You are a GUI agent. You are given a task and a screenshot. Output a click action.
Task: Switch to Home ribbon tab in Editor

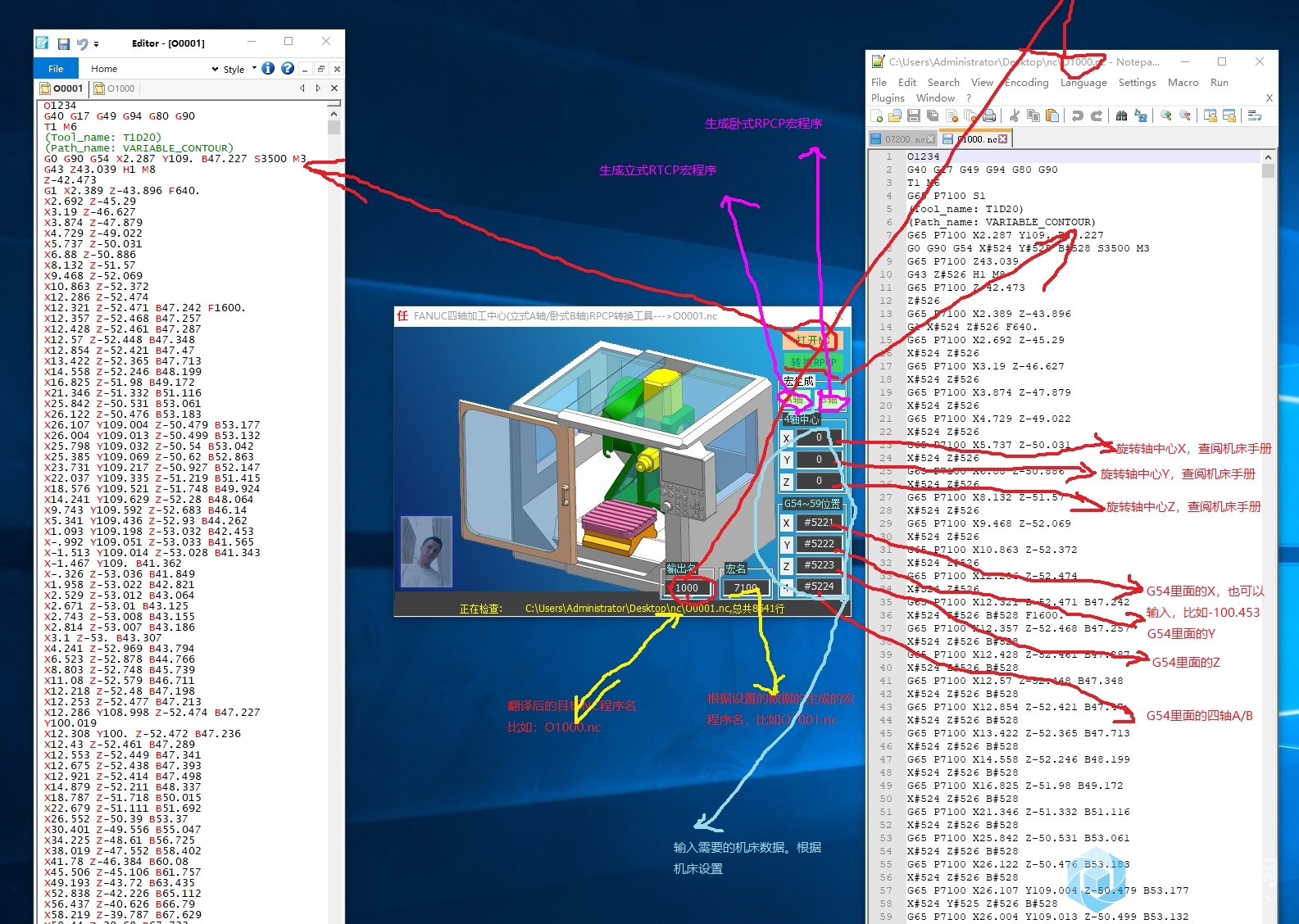coord(104,69)
